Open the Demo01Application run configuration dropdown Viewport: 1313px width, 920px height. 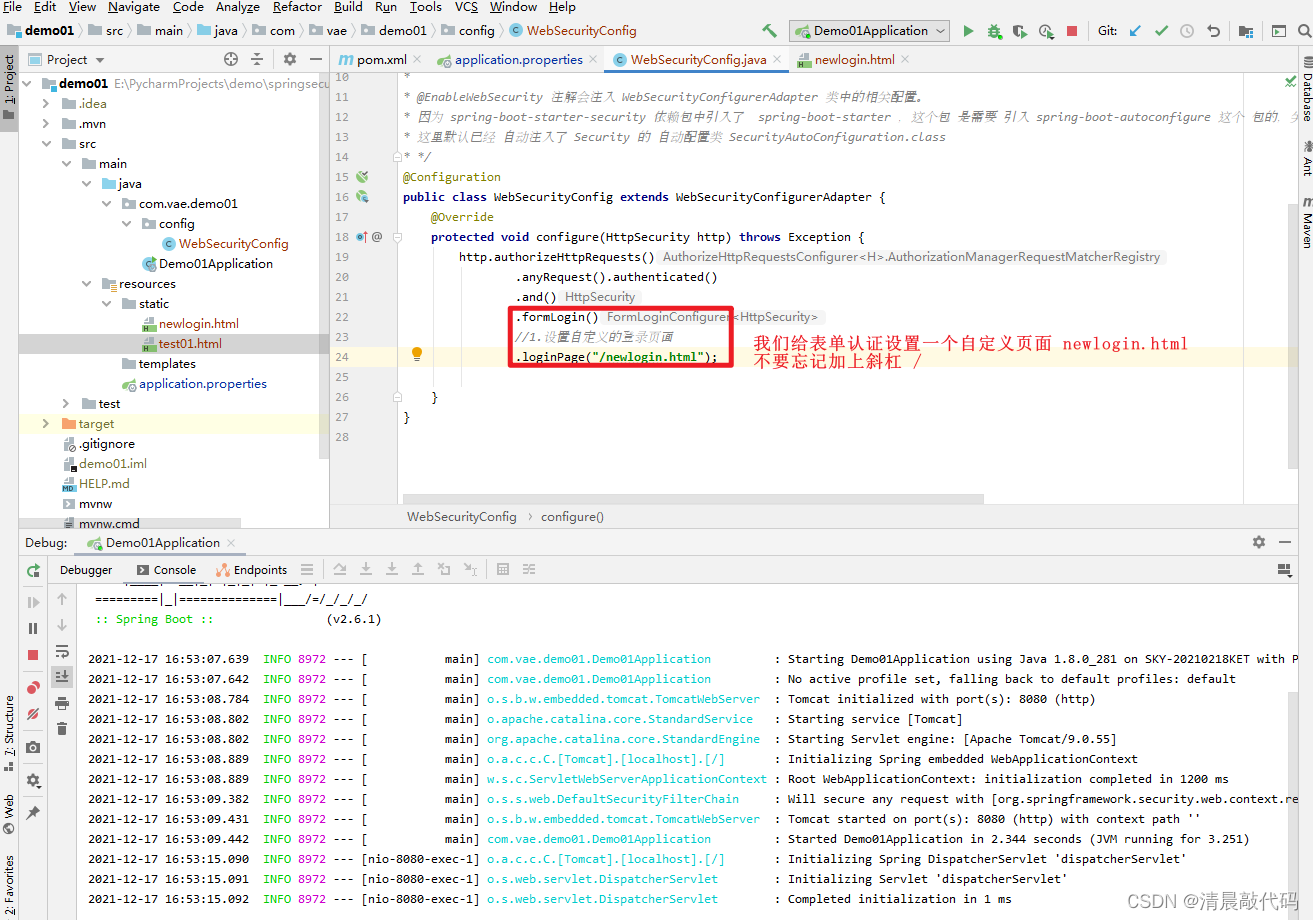(x=868, y=30)
